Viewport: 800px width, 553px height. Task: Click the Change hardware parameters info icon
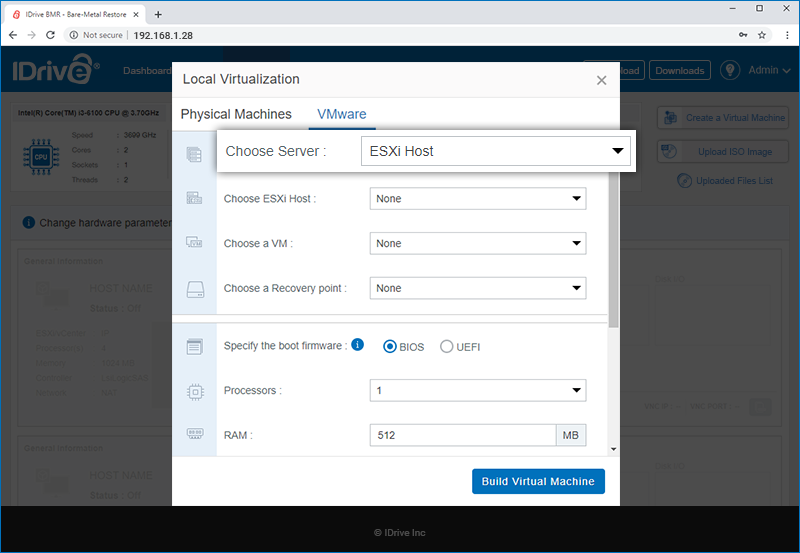29,222
